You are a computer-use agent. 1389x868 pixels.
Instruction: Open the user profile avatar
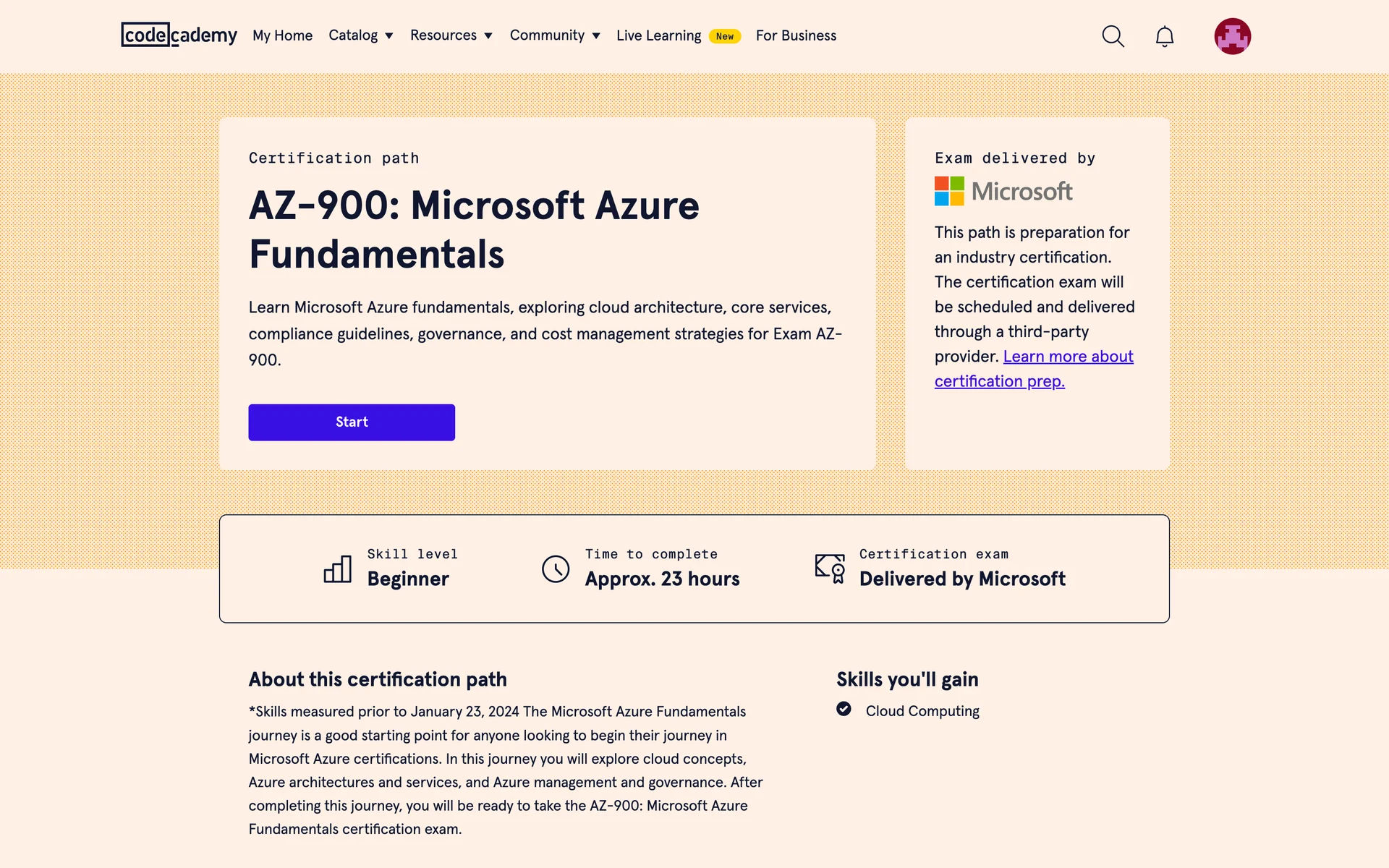coord(1232,36)
